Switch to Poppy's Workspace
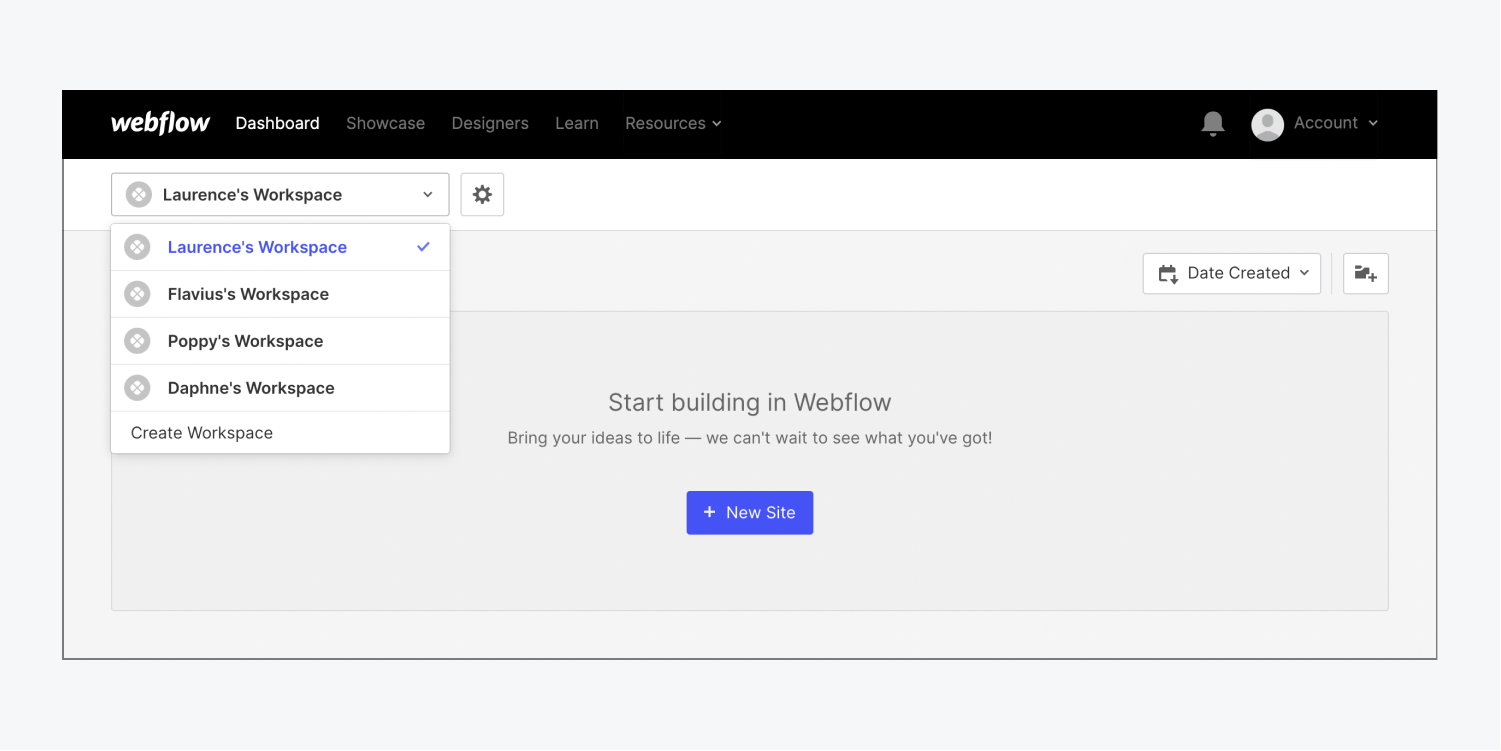Screen dimensions: 1501x751 pyautogui.click(x=280, y=341)
